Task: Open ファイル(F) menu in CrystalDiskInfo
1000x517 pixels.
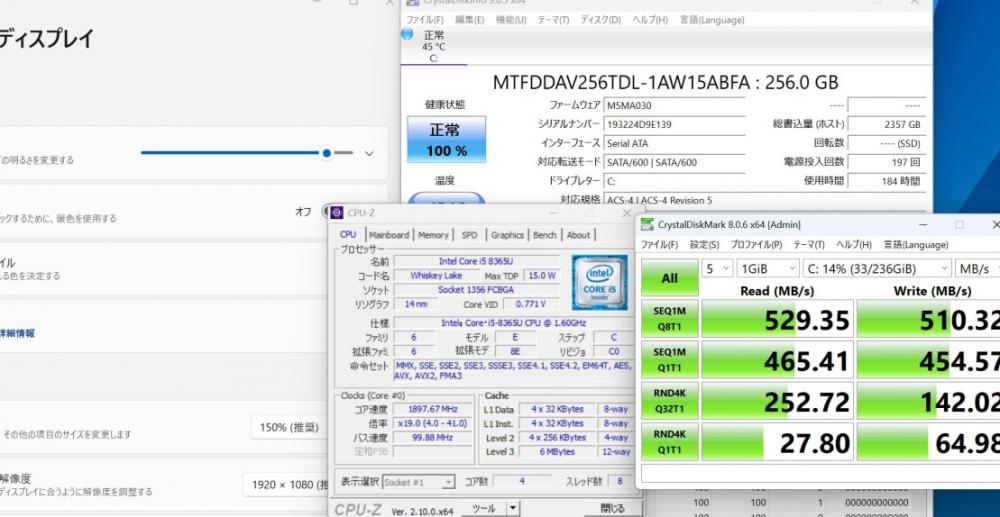Action: point(425,20)
